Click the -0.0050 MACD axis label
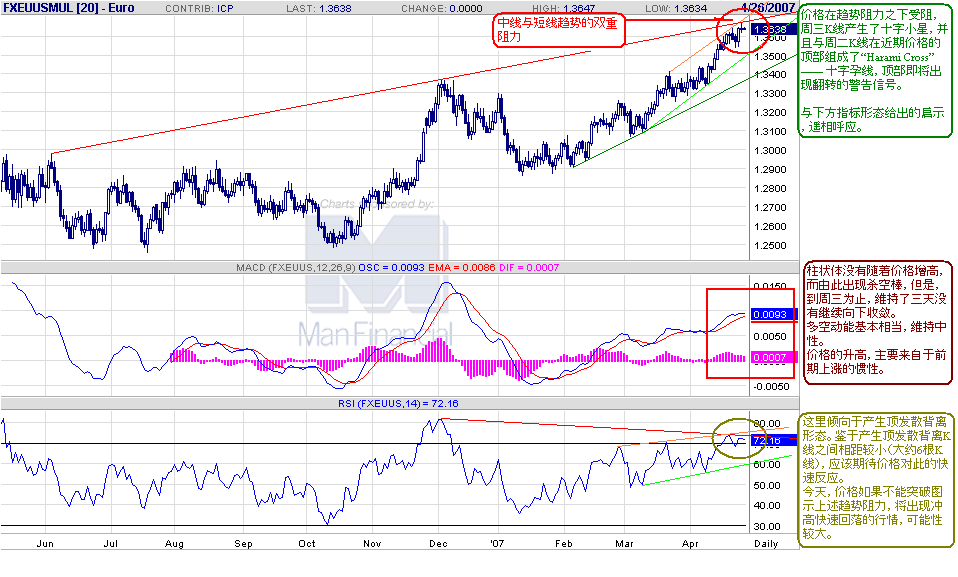Screen dimensions: 958x577 tap(771, 386)
